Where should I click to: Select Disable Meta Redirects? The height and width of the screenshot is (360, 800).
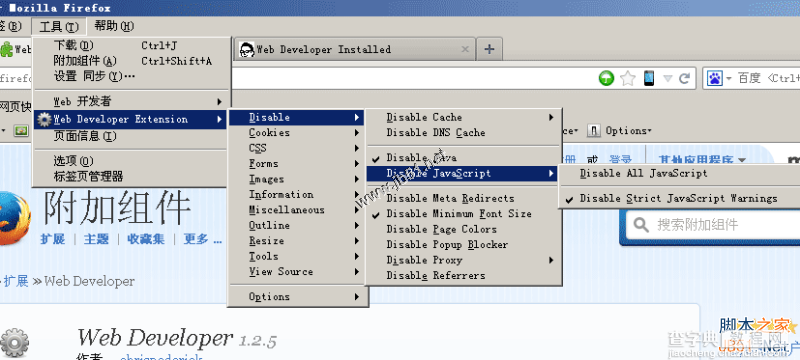[x=462, y=198]
